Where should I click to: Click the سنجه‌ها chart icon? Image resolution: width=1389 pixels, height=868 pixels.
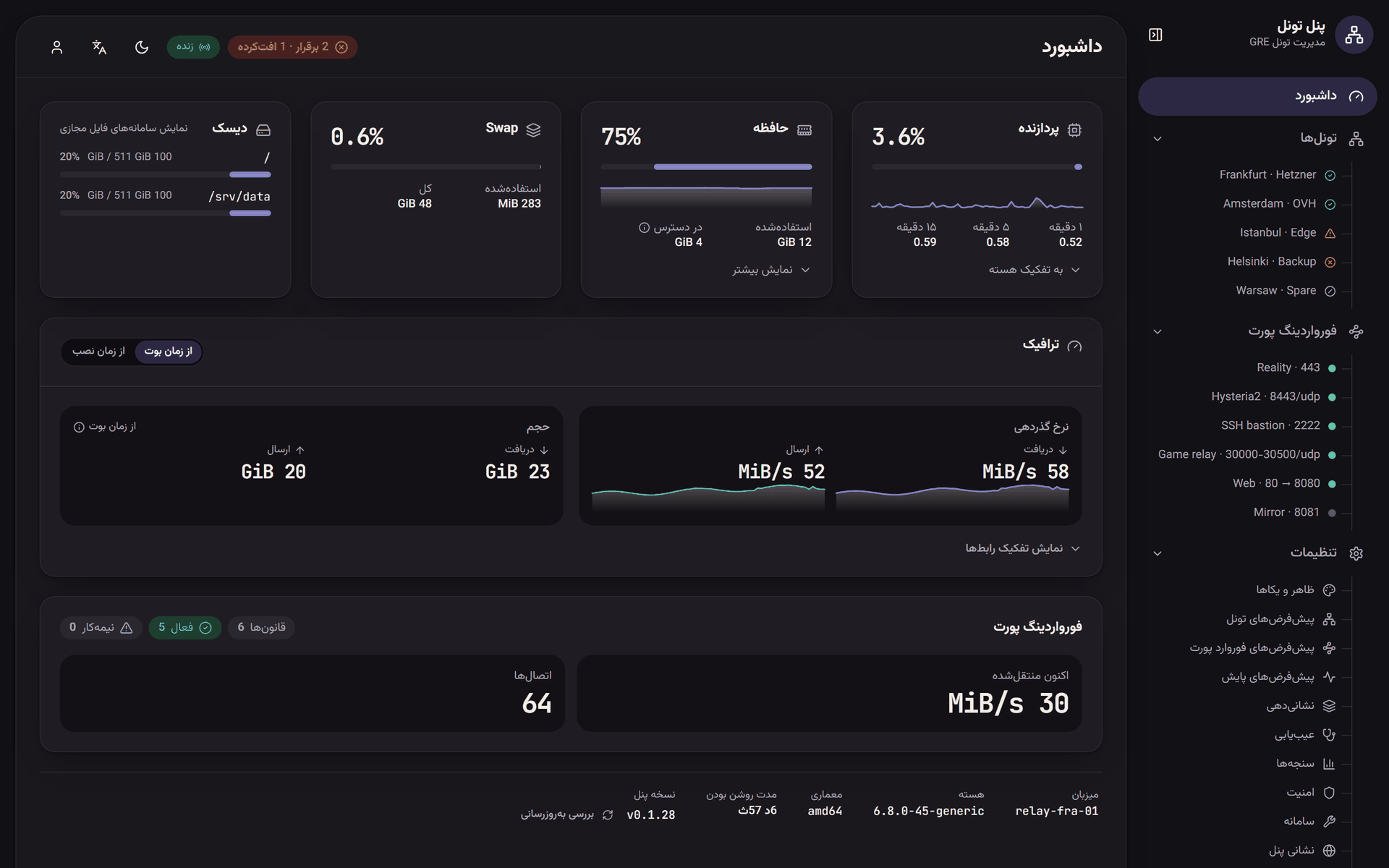(1329, 764)
